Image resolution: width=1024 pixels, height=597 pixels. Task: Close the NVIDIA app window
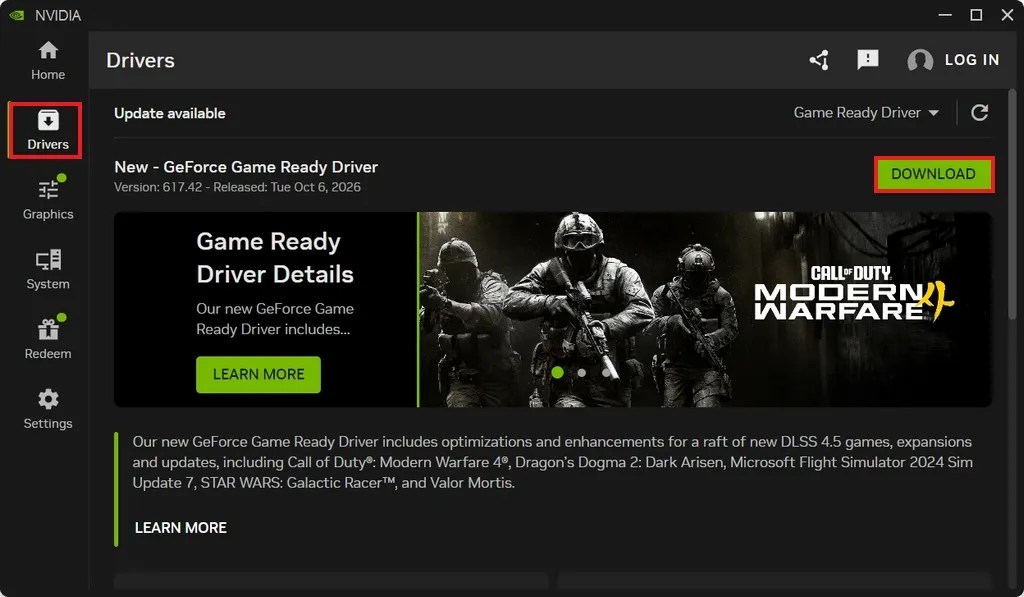1007,14
